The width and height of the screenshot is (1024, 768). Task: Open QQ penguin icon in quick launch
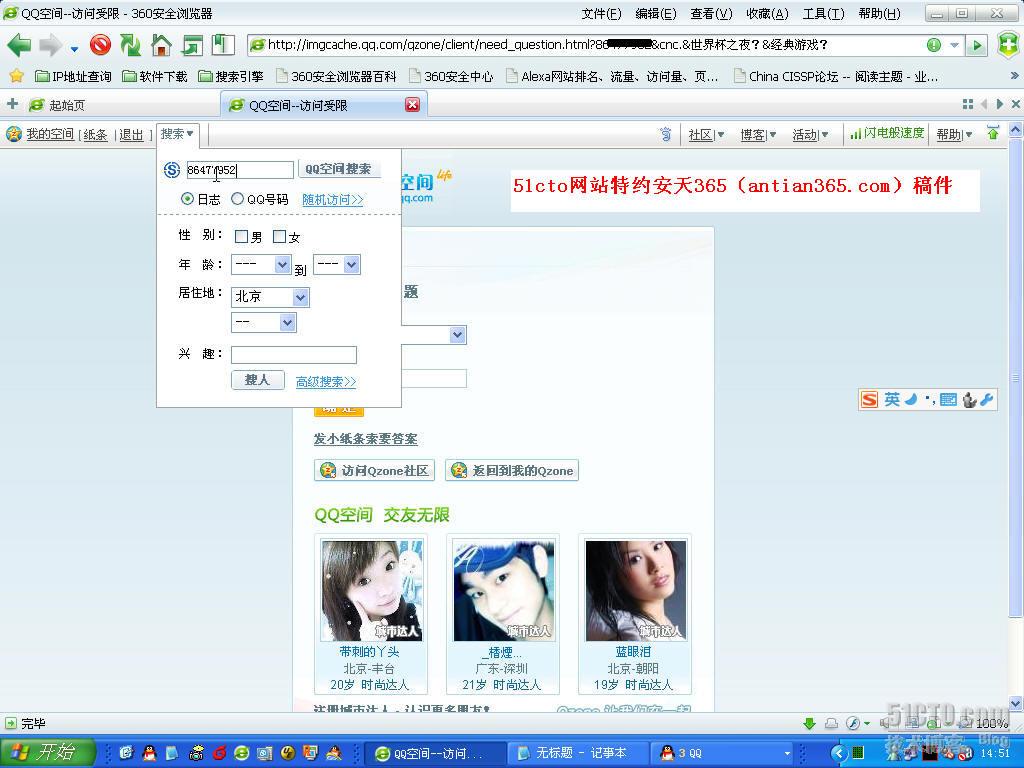(x=150, y=753)
